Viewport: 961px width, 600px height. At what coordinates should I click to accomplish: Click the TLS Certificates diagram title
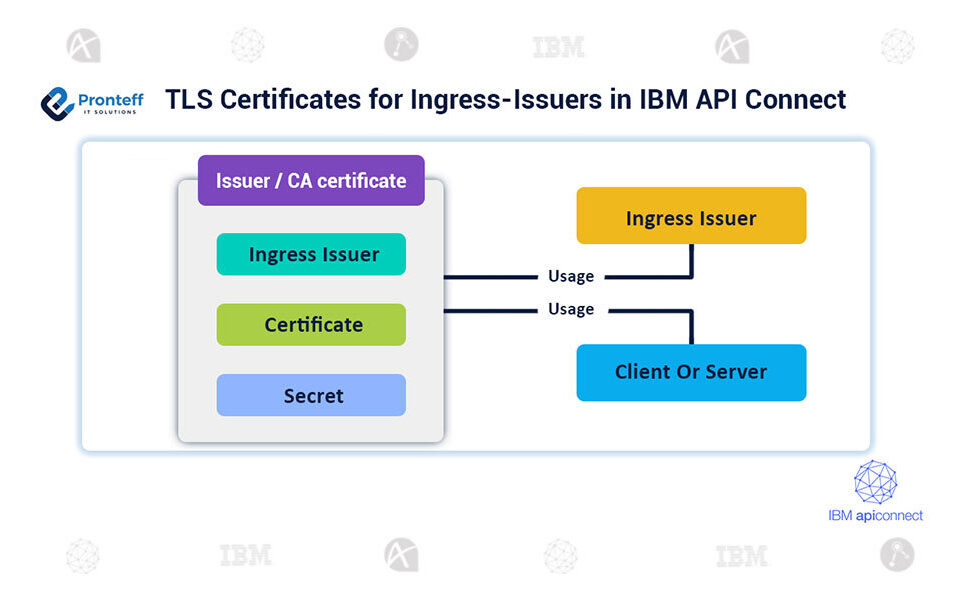[x=505, y=100]
